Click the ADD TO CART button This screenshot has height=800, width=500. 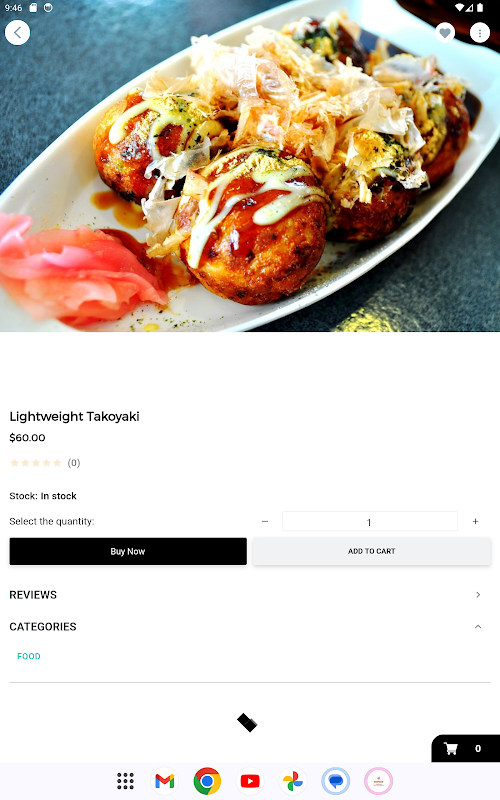(371, 551)
